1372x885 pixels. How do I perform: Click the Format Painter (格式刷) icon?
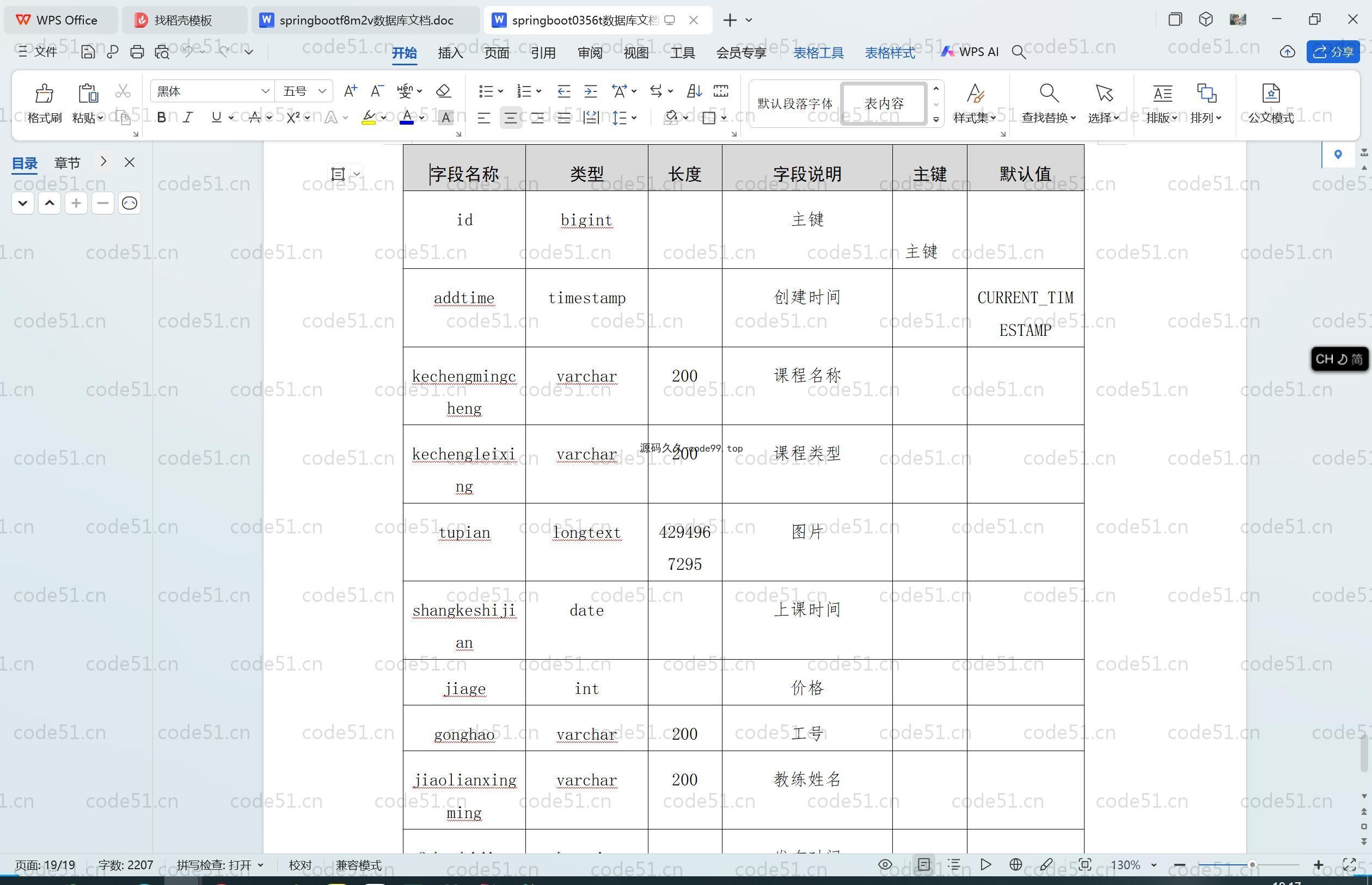44,93
